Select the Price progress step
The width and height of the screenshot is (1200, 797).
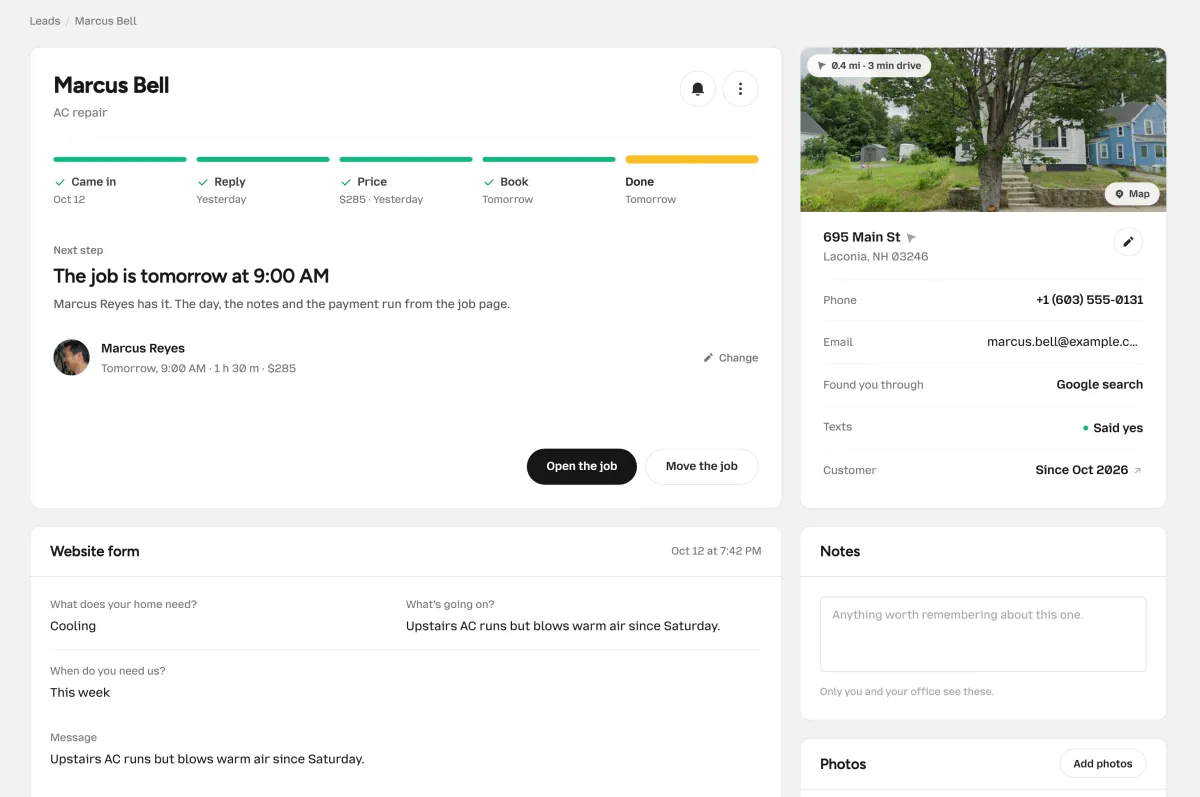[x=406, y=181]
